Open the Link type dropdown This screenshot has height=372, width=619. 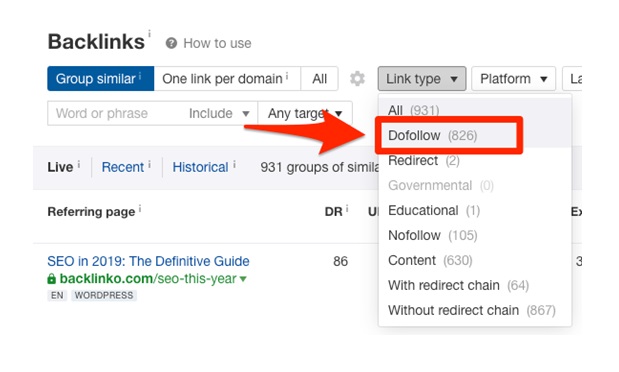point(422,79)
